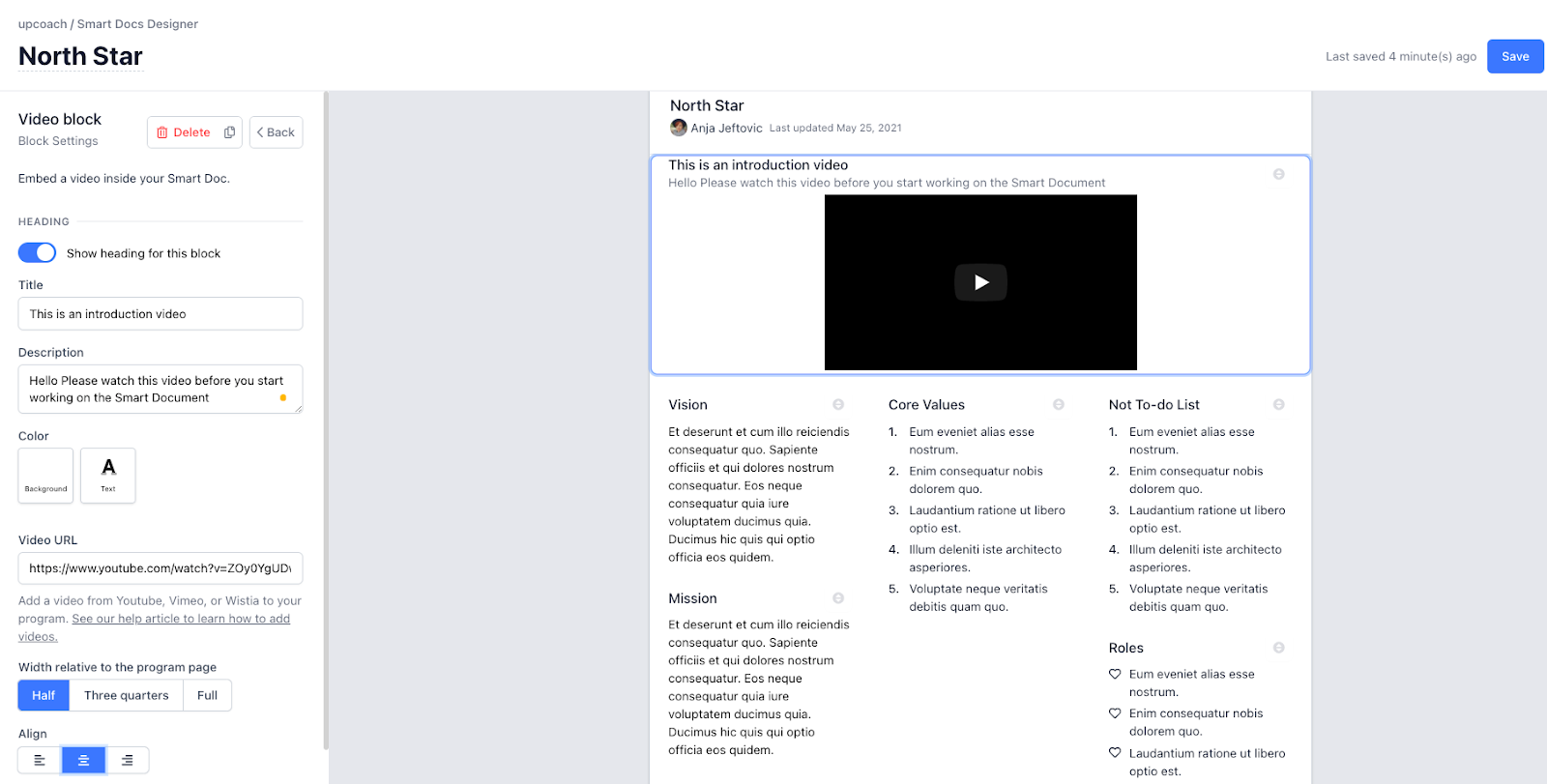
Task: Click the sidebar vertical scrollbar
Action: (x=326, y=421)
